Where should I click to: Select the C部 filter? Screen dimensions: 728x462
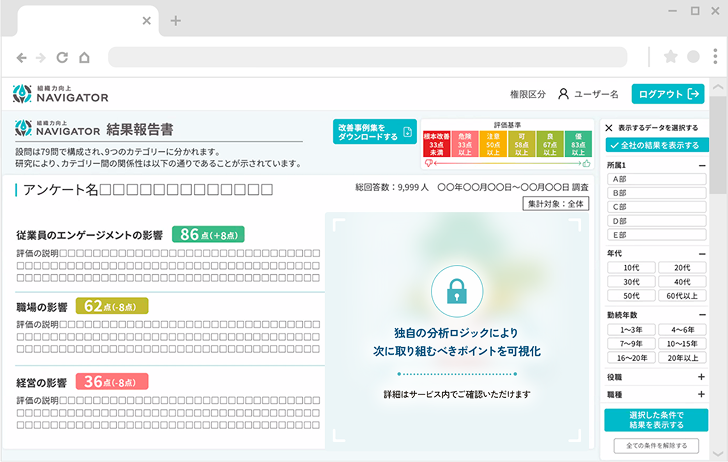pos(656,207)
